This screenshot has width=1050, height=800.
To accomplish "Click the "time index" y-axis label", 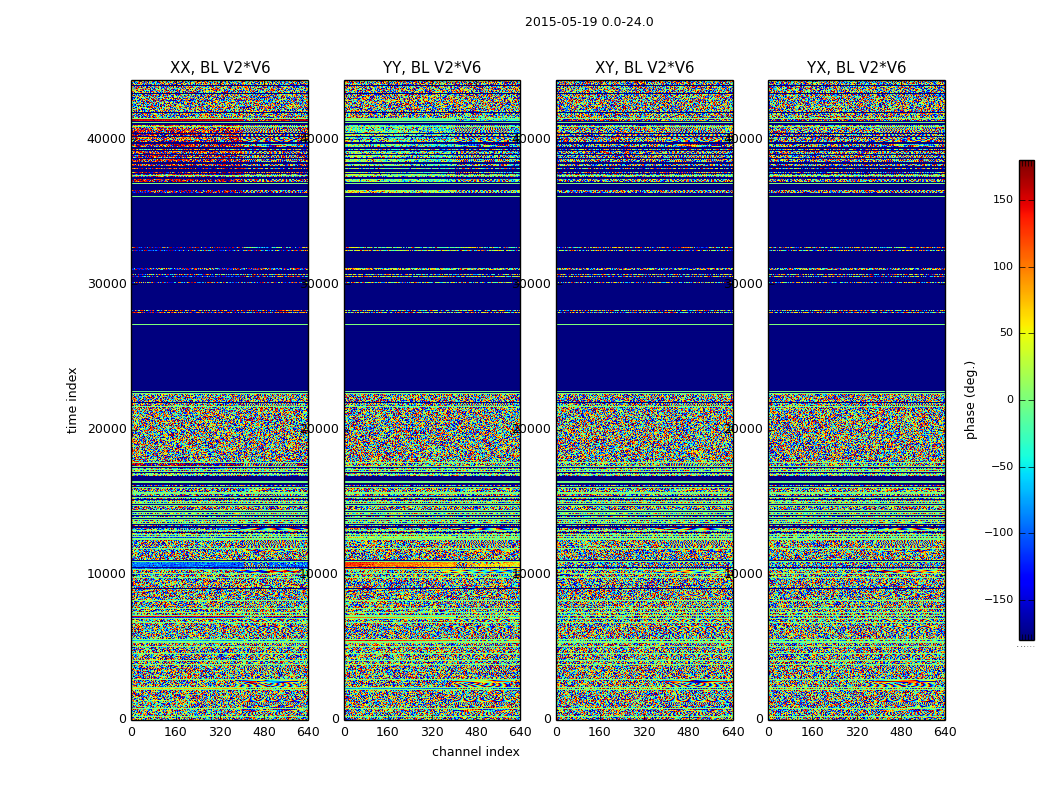I will [x=72, y=399].
